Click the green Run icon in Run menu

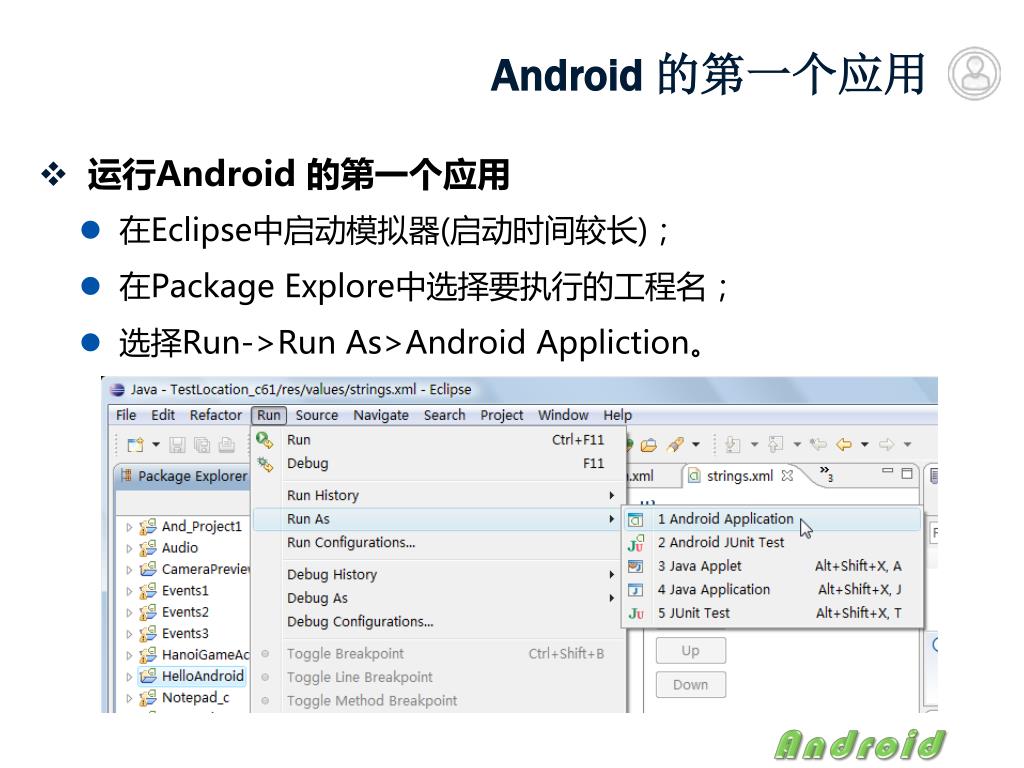[x=264, y=440]
